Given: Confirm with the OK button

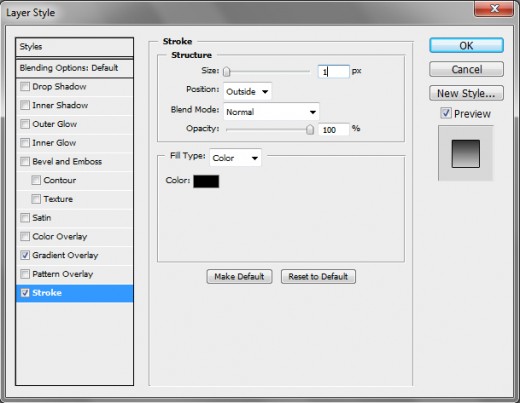Looking at the screenshot, I should pyautogui.click(x=466, y=45).
